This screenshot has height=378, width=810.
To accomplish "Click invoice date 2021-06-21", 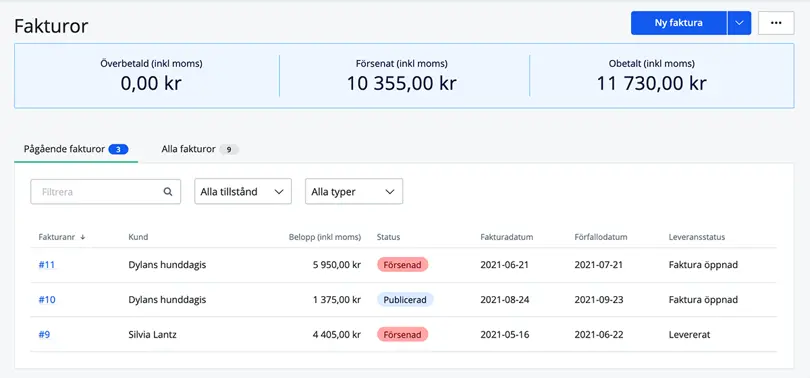I will 505,265.
